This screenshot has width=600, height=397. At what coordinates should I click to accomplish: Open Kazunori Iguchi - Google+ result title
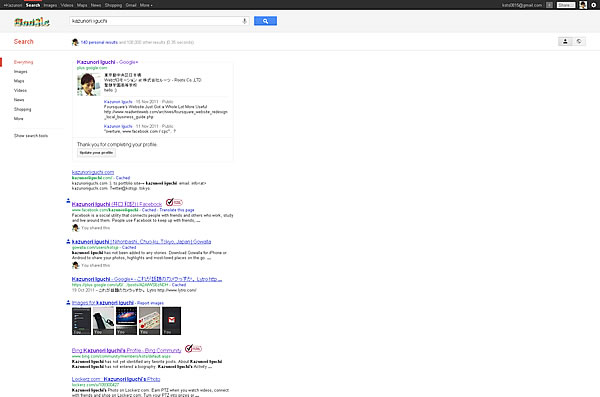click(107, 62)
